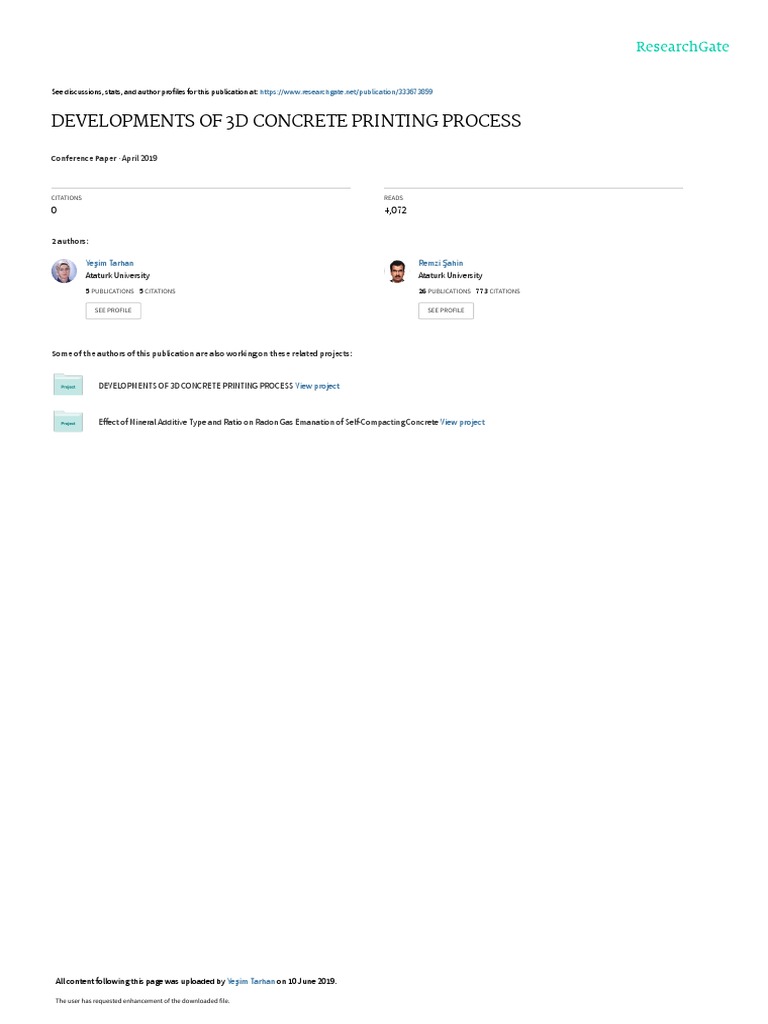Click Ataturk University under Yeşim Tarhan
The image size is (768, 1024).
pyautogui.click(x=118, y=276)
